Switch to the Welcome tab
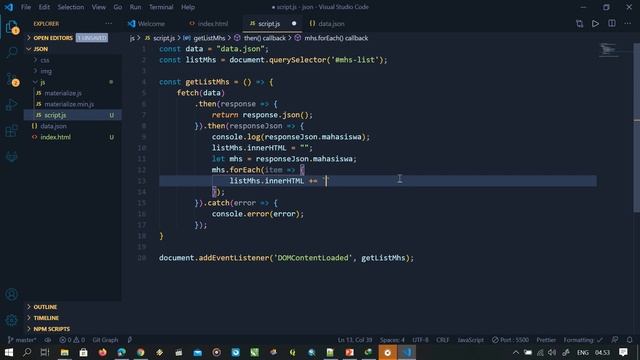Image resolution: width=640 pixels, height=360 pixels. [x=147, y=24]
